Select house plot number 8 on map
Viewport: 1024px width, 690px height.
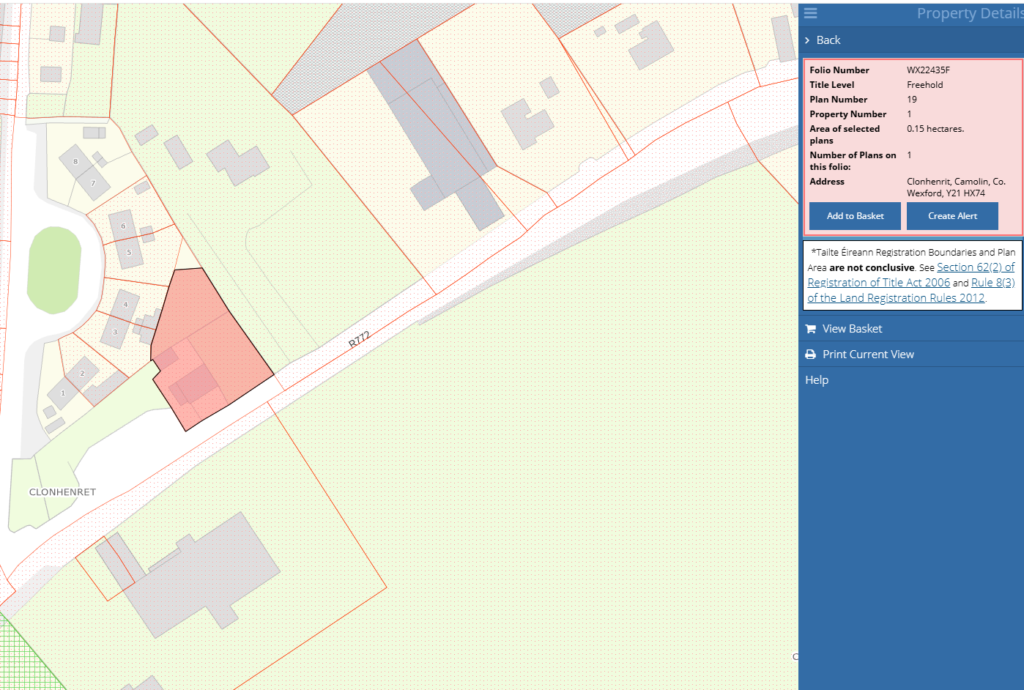pyautogui.click(x=75, y=159)
